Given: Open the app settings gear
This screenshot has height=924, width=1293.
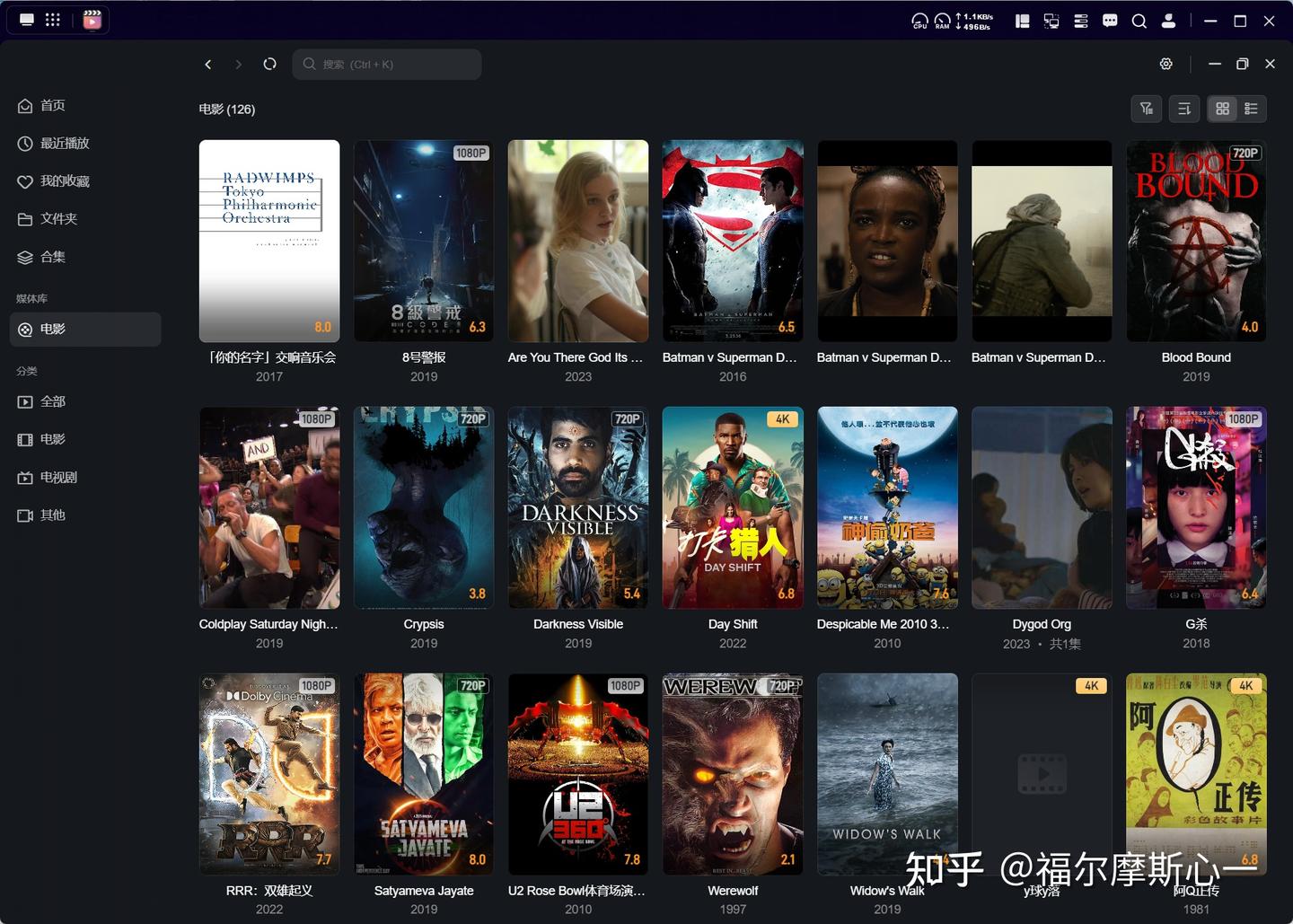Looking at the screenshot, I should point(1166,64).
